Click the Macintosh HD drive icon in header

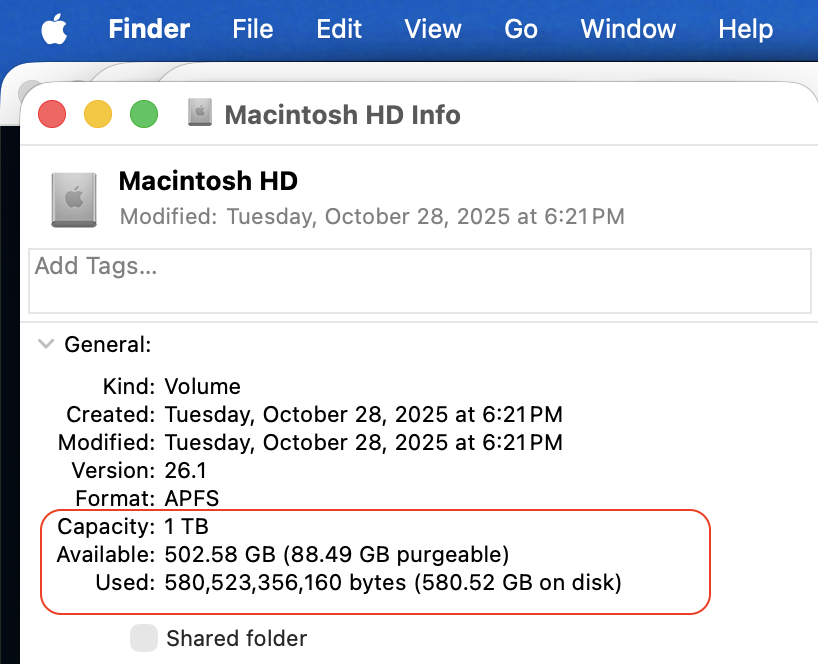tap(74, 198)
